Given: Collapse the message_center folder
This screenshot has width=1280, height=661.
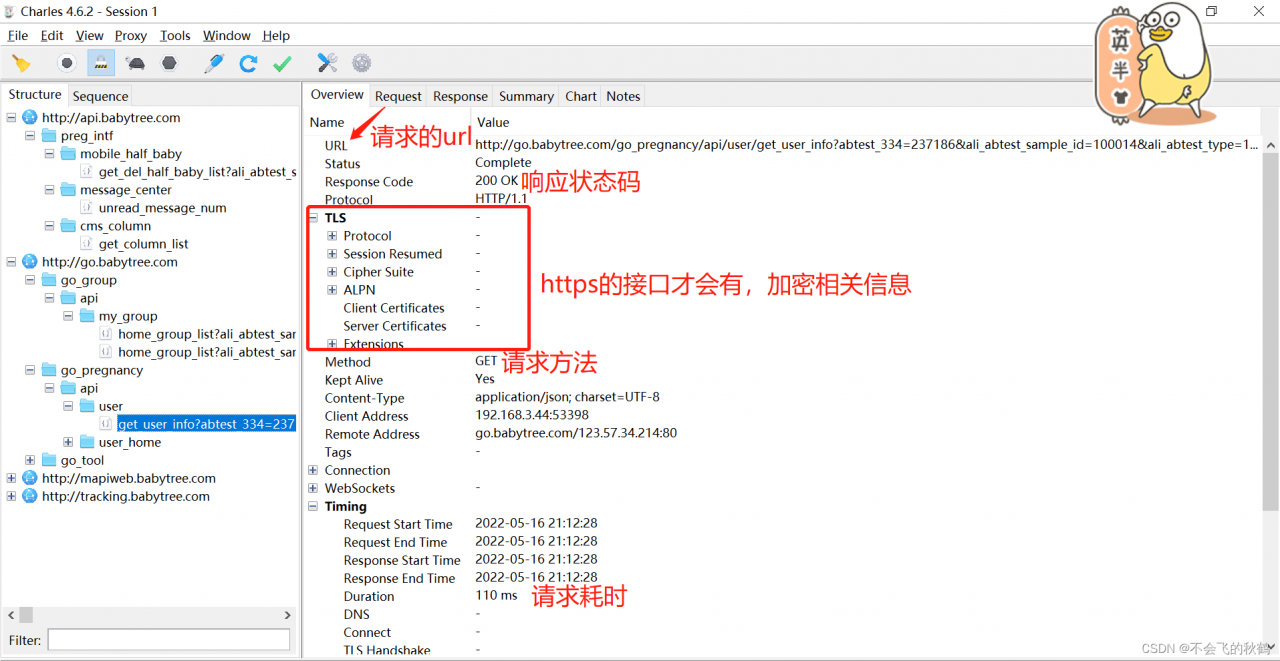Looking at the screenshot, I should click(50, 190).
